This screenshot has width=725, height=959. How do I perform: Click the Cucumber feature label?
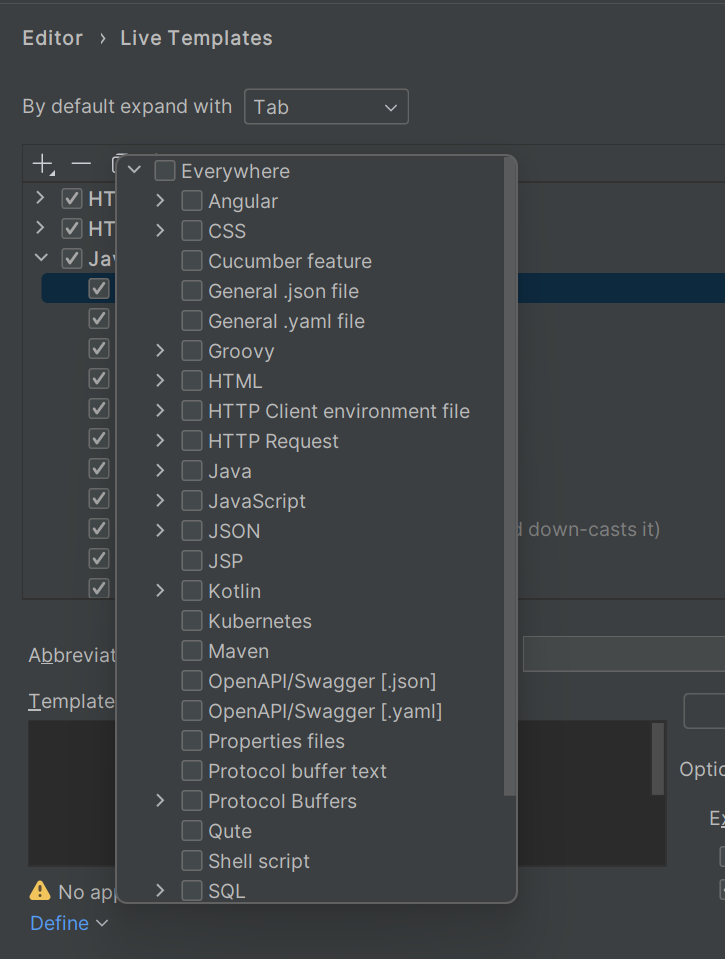tap(290, 261)
